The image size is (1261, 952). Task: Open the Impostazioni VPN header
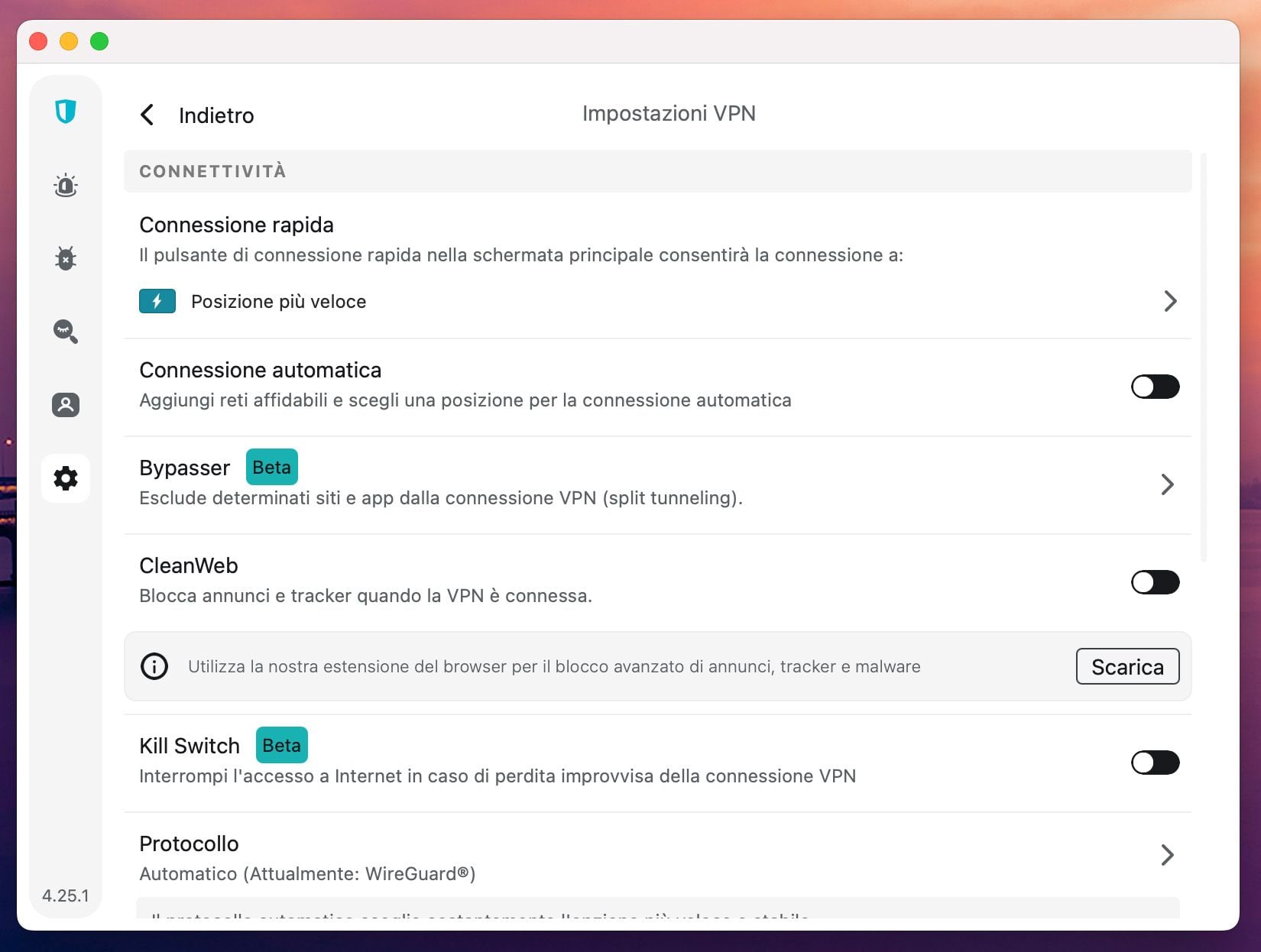668,113
